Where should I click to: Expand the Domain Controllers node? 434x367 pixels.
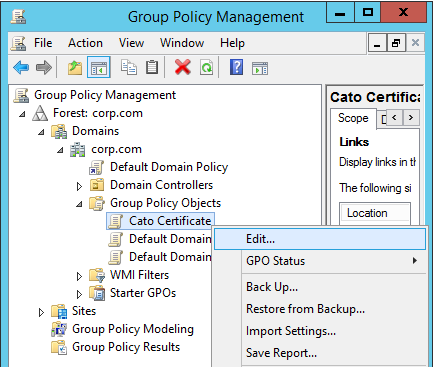[79, 186]
